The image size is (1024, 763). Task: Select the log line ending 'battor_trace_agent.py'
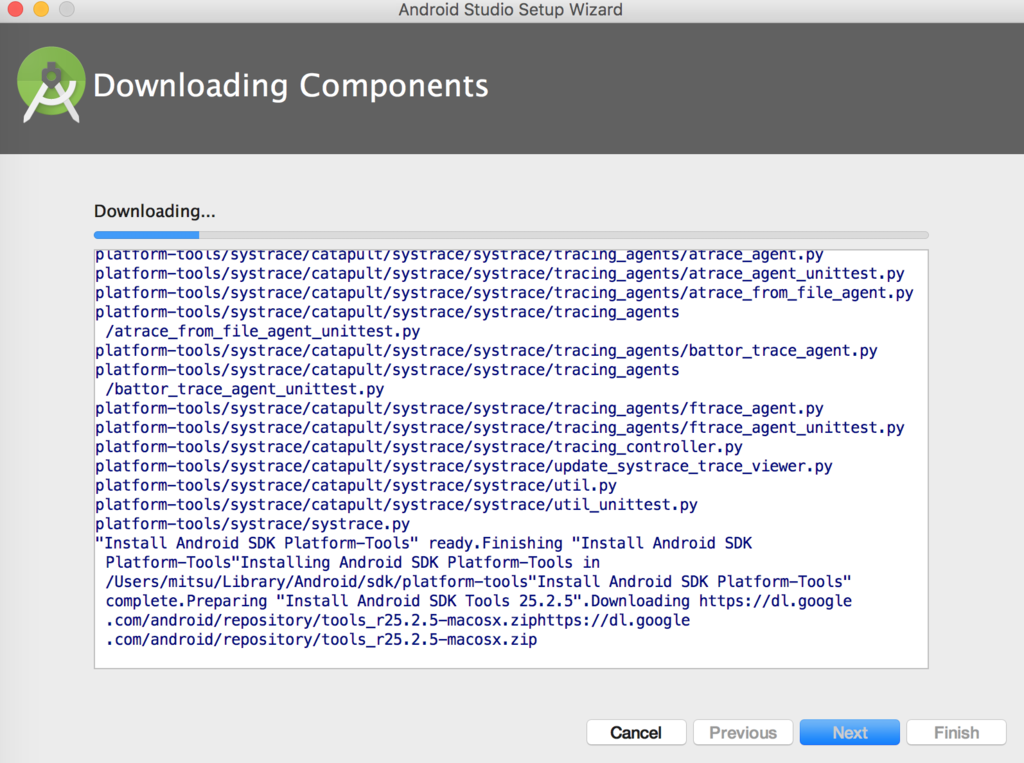[486, 351]
